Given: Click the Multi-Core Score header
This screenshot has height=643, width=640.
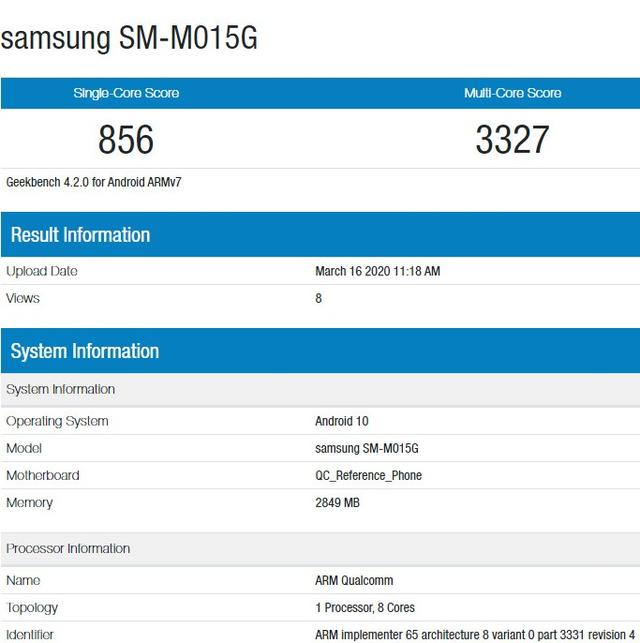Looking at the screenshot, I should [512, 93].
